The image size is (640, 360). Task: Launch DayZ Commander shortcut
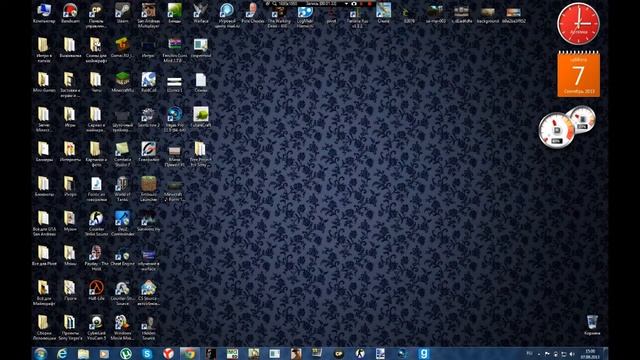pos(122,223)
